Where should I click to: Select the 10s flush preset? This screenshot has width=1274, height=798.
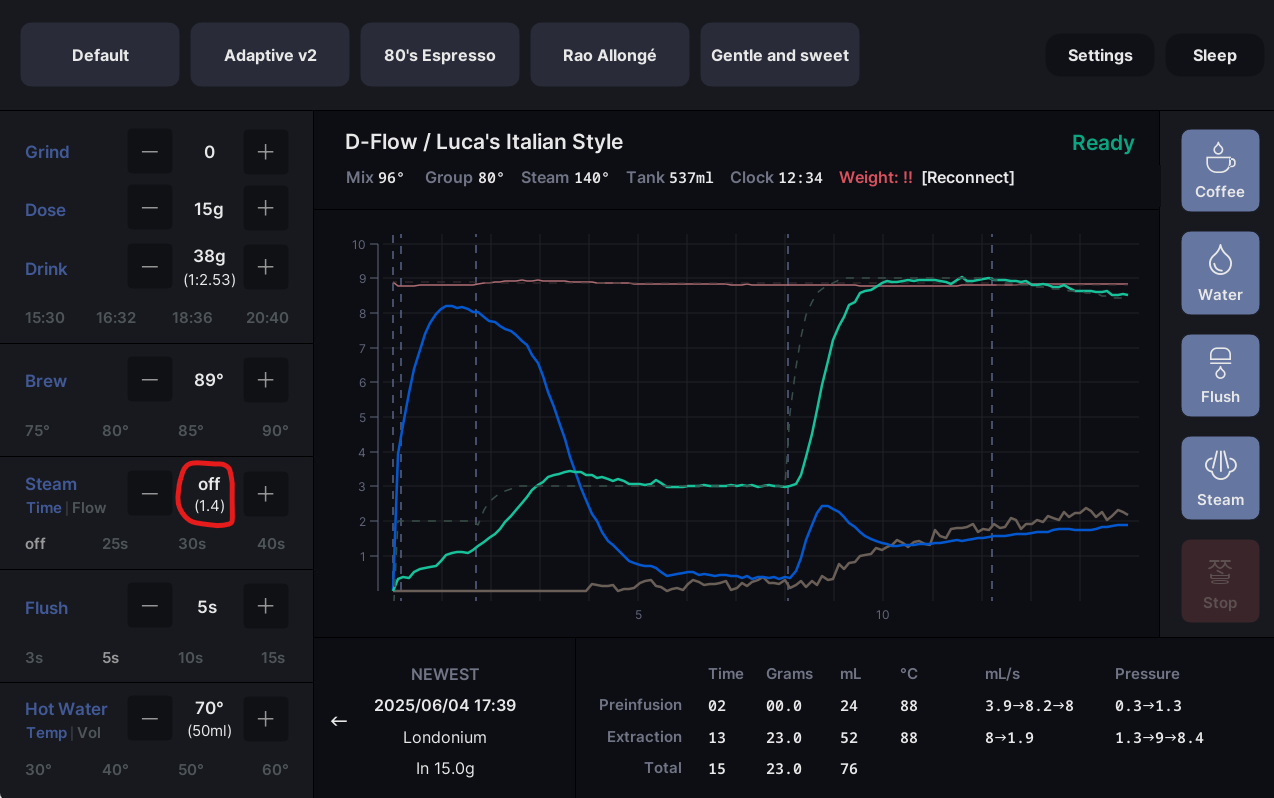click(190, 658)
